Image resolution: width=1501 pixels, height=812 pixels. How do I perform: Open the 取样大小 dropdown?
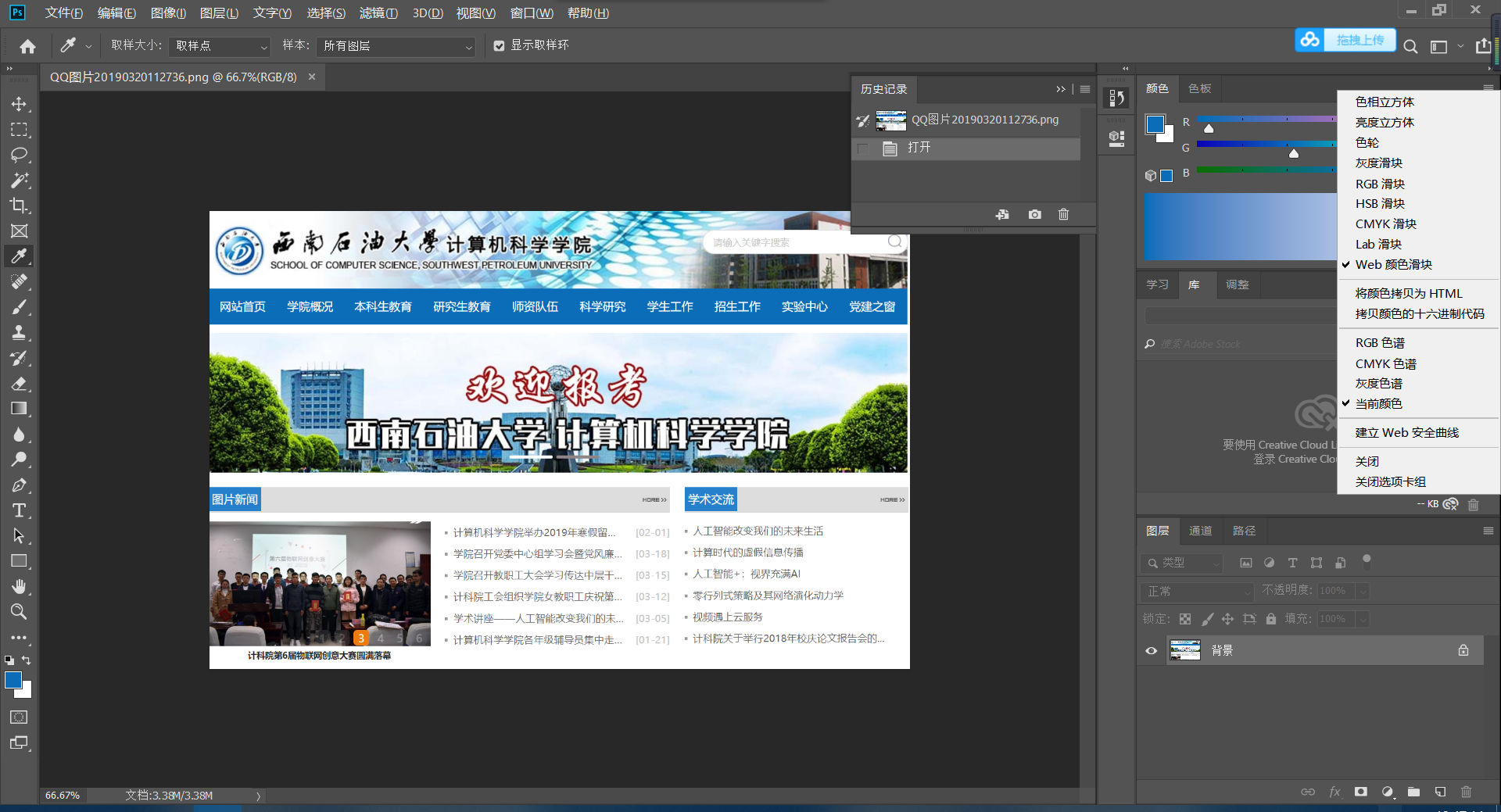pos(220,46)
